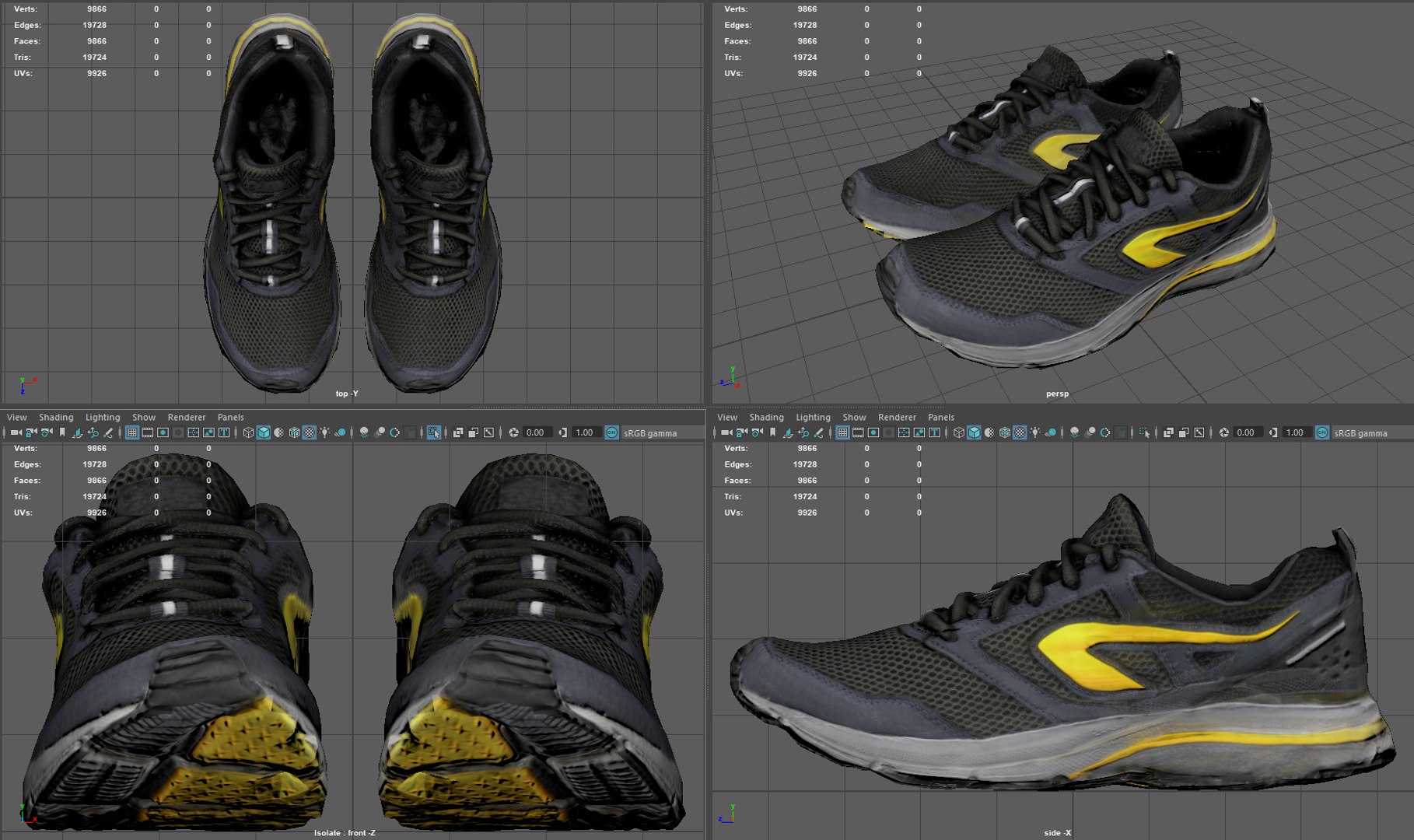Click Isolate Select icon in side panel toolbar
This screenshot has width=1414, height=840.
1144,432
